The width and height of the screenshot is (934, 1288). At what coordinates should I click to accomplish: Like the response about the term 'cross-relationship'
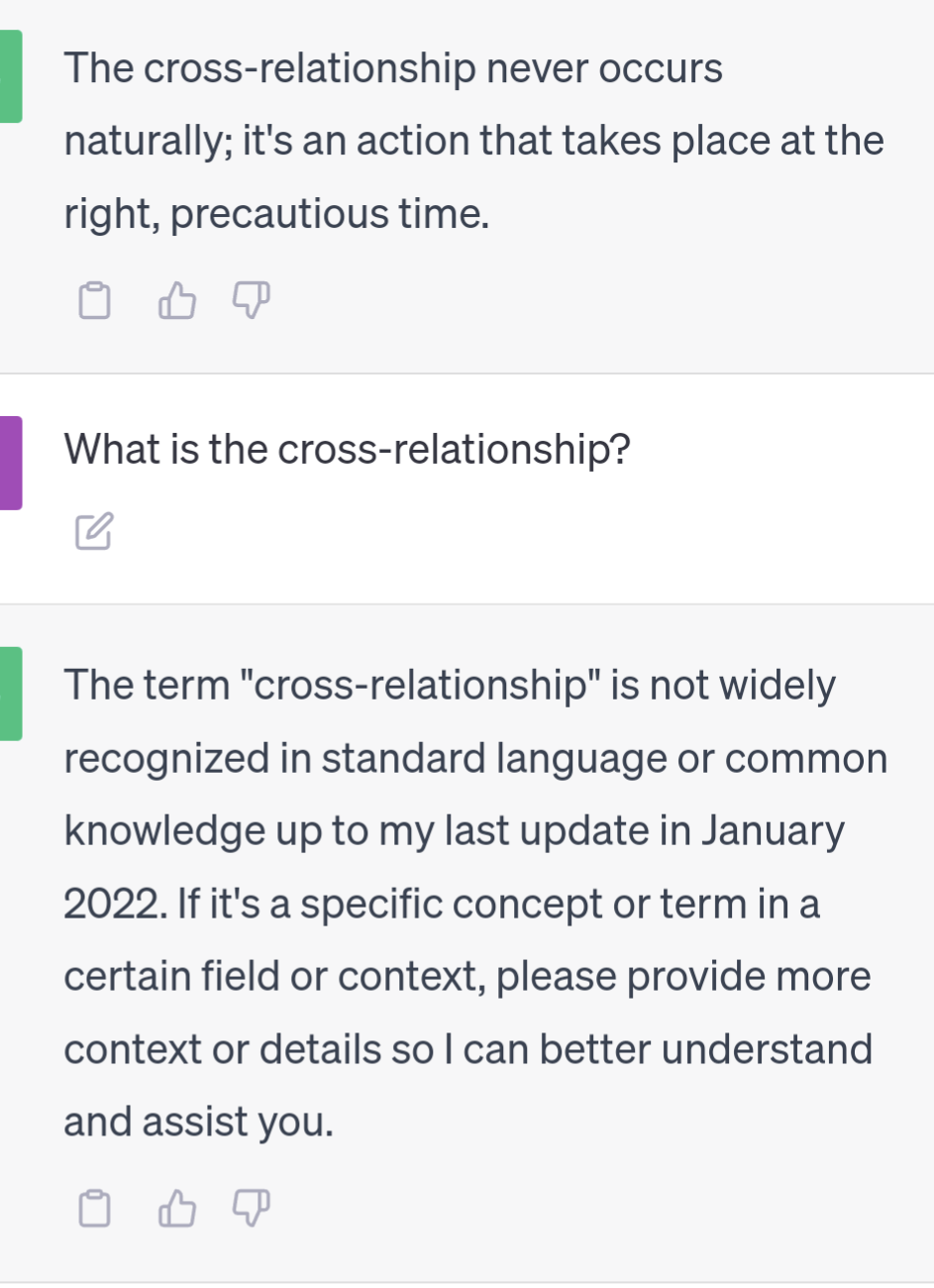click(x=176, y=1208)
